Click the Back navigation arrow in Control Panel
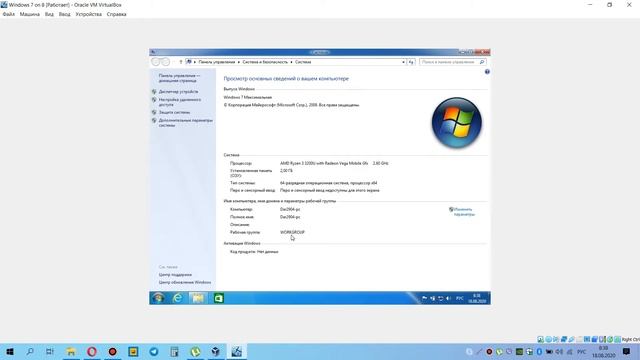 (156, 62)
